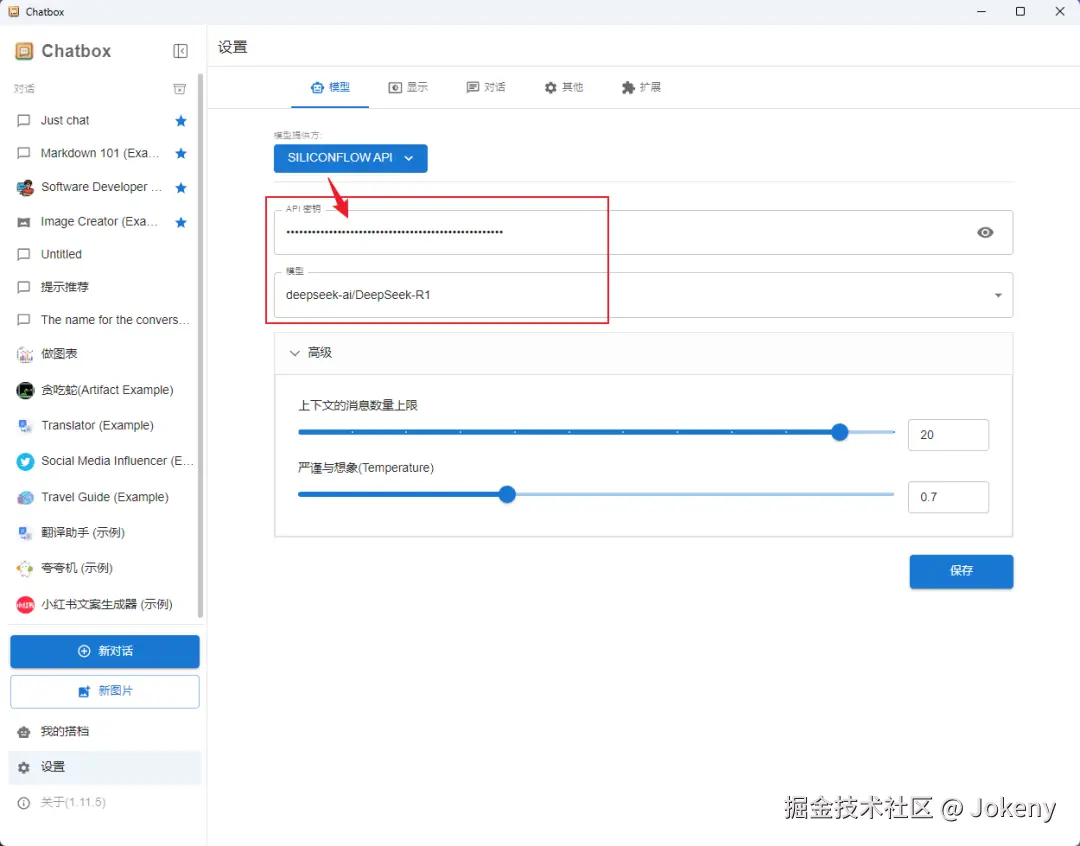Click the 贪吃蛇 Artifact Example icon
This screenshot has height=846, width=1080.
click(x=25, y=390)
